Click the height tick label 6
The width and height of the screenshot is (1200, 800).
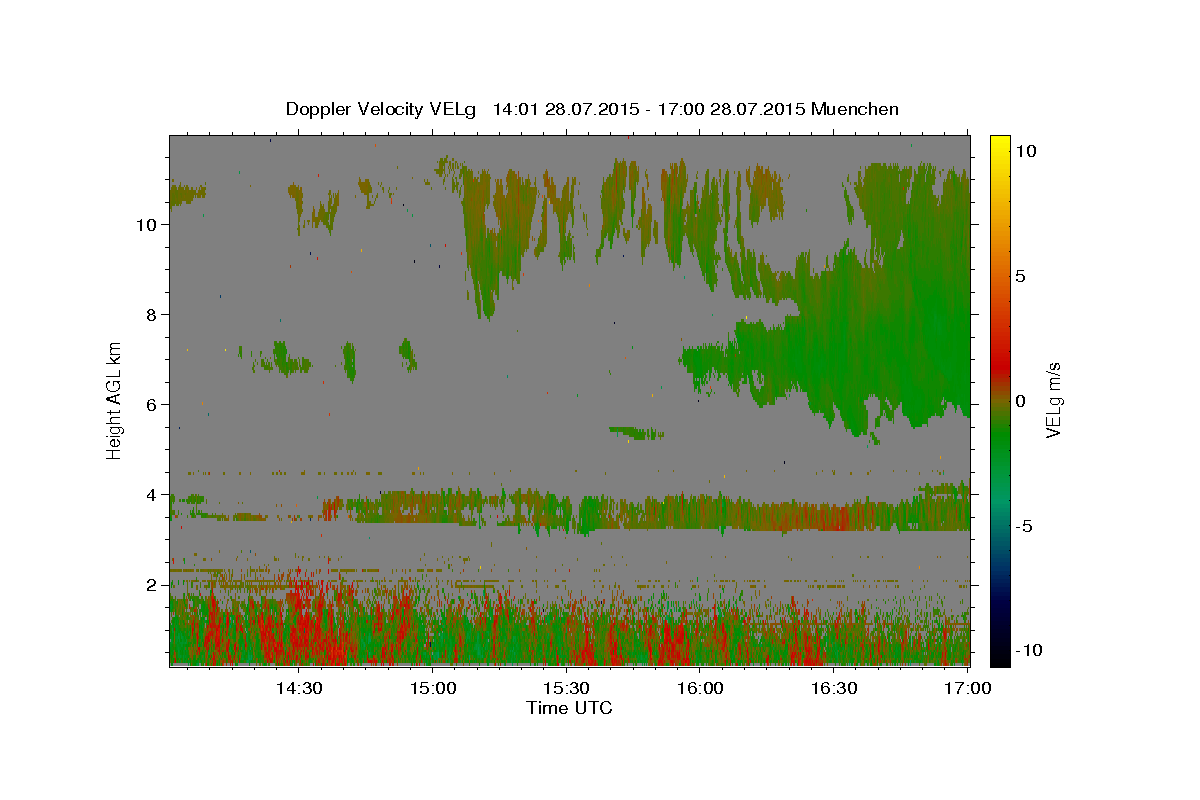pos(152,405)
